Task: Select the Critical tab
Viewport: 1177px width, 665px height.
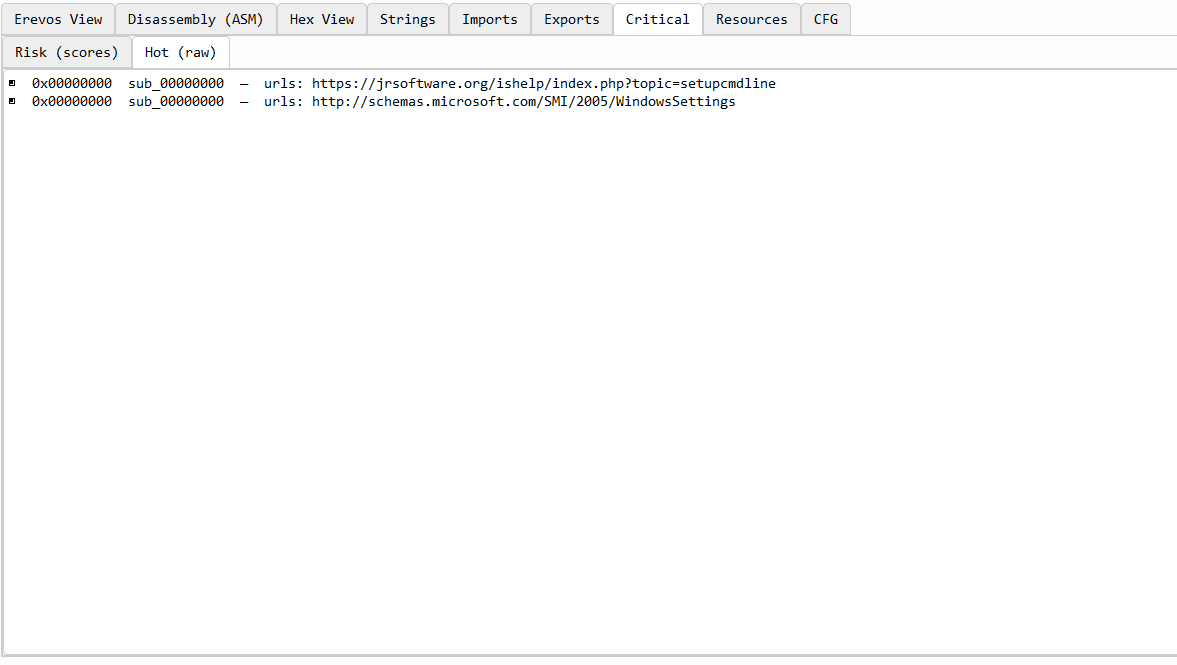Action: tap(658, 19)
